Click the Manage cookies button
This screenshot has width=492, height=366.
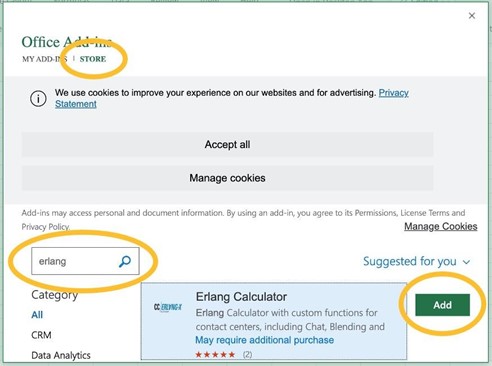[x=227, y=178]
